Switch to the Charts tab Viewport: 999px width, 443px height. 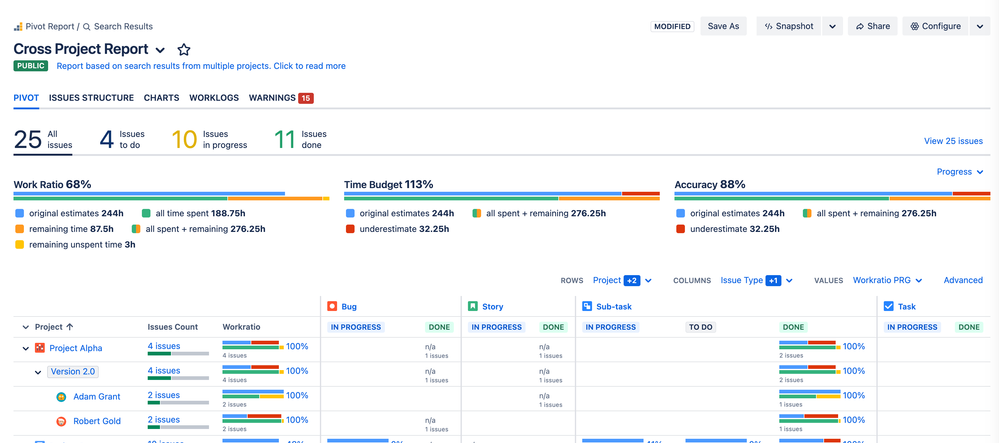point(161,98)
